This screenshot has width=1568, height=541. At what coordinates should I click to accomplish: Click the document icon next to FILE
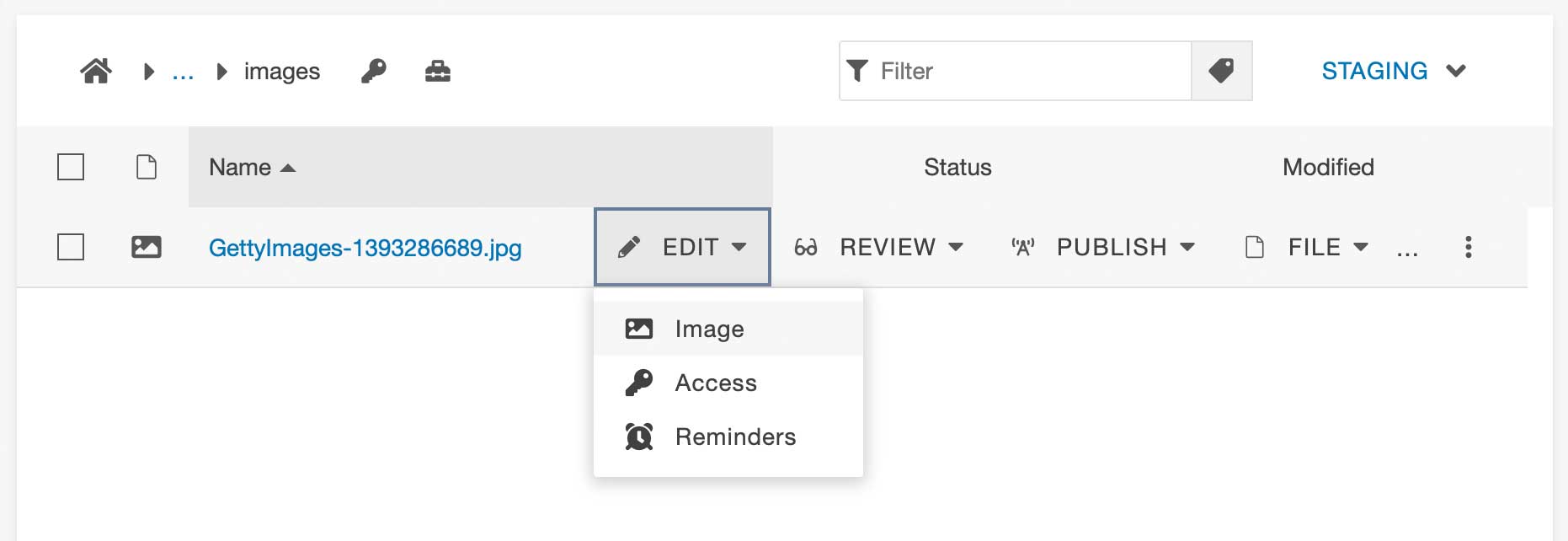1256,247
